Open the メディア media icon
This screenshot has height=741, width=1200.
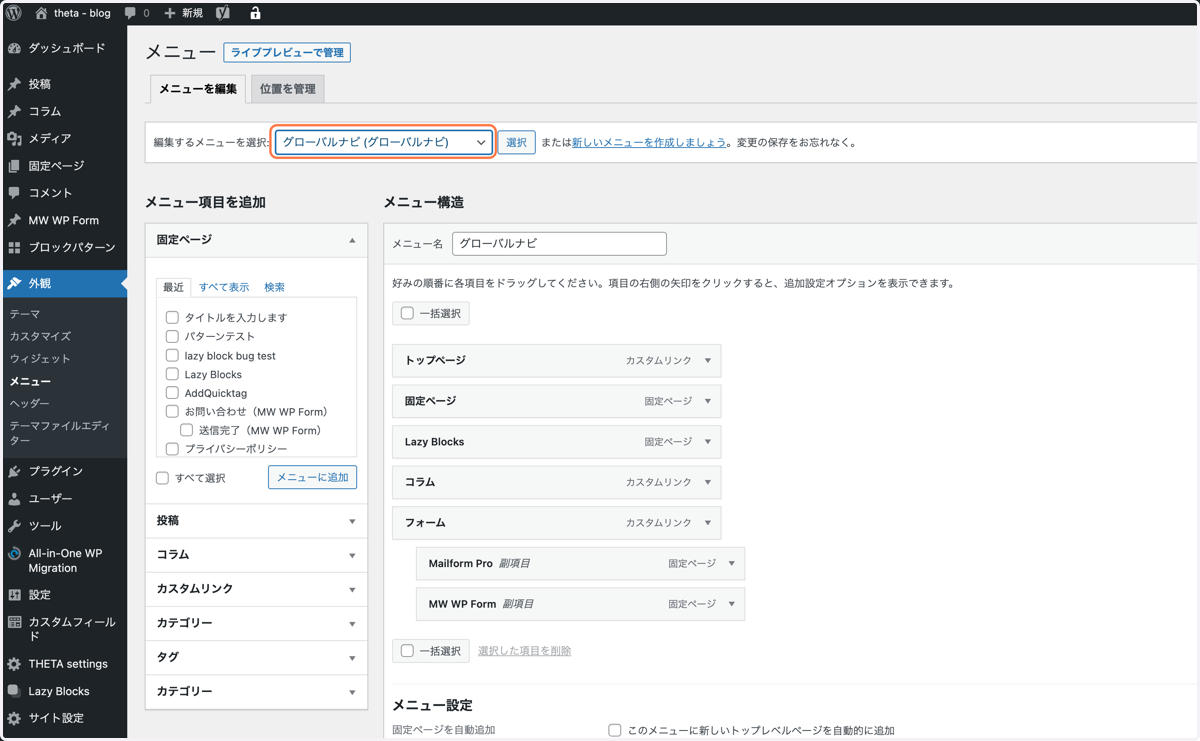[14, 138]
